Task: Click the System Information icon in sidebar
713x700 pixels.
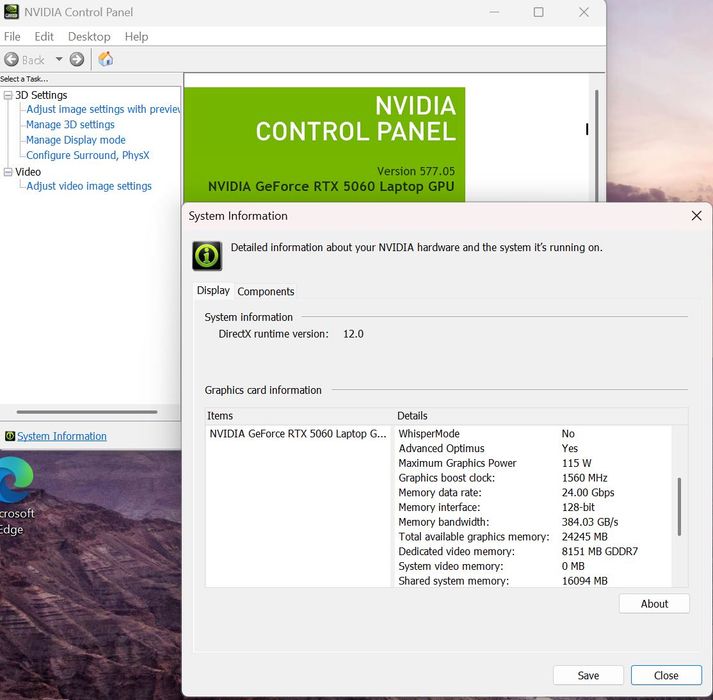Action: click(x=10, y=436)
